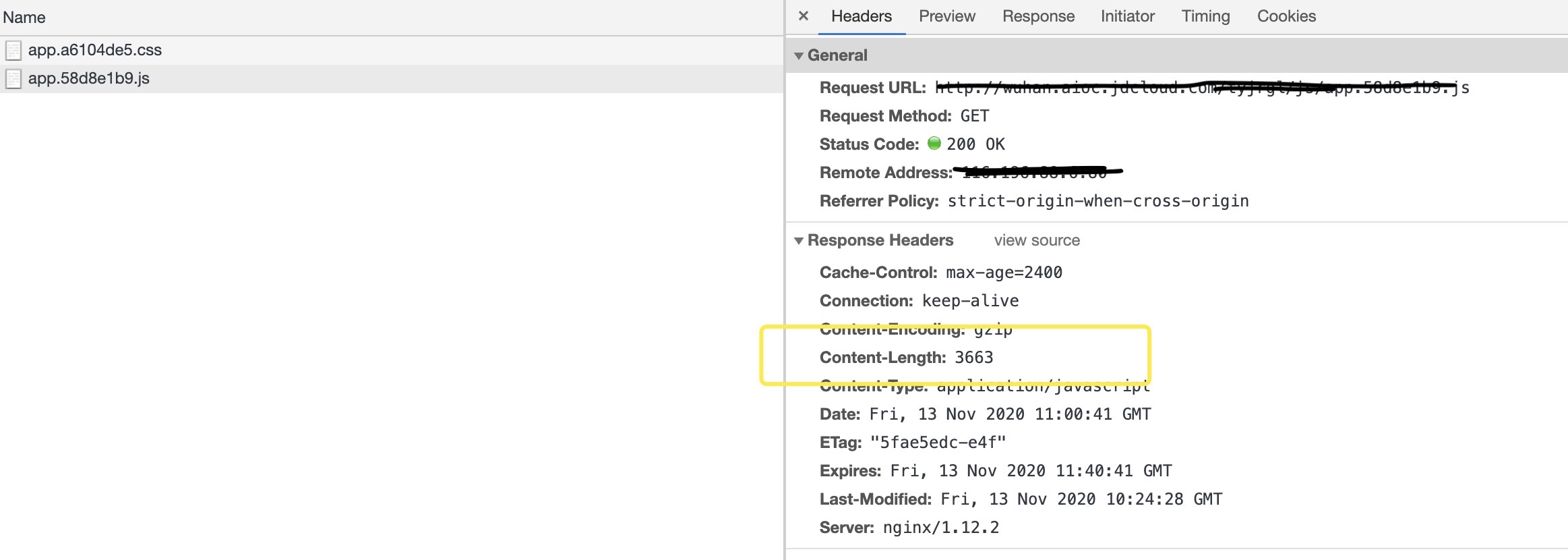Click the app.58d8e1b9.js file icon
Screen dimensions: 1568x560
pyautogui.click(x=13, y=79)
